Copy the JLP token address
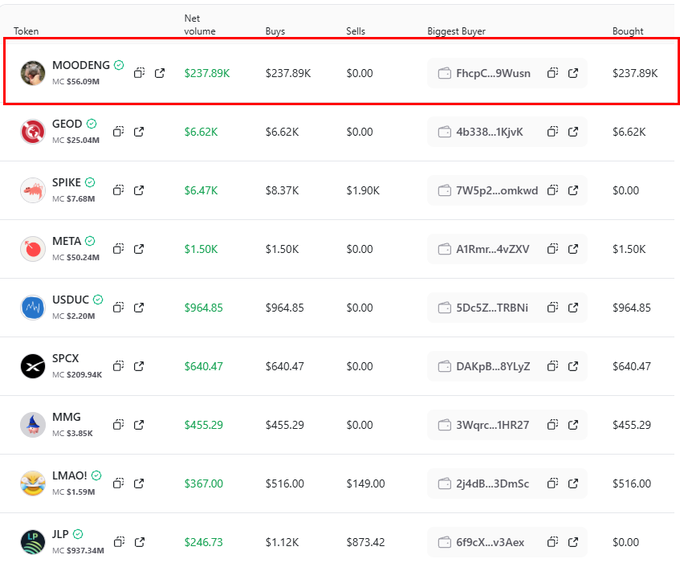The height and width of the screenshot is (563, 680). coord(118,542)
